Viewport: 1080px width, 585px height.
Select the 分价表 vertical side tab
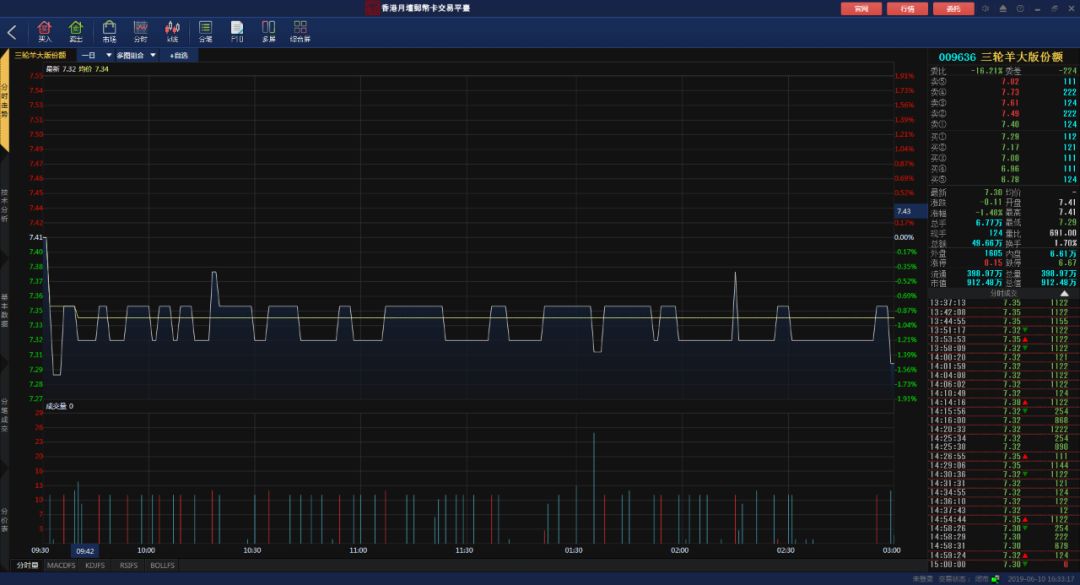[x=4, y=521]
